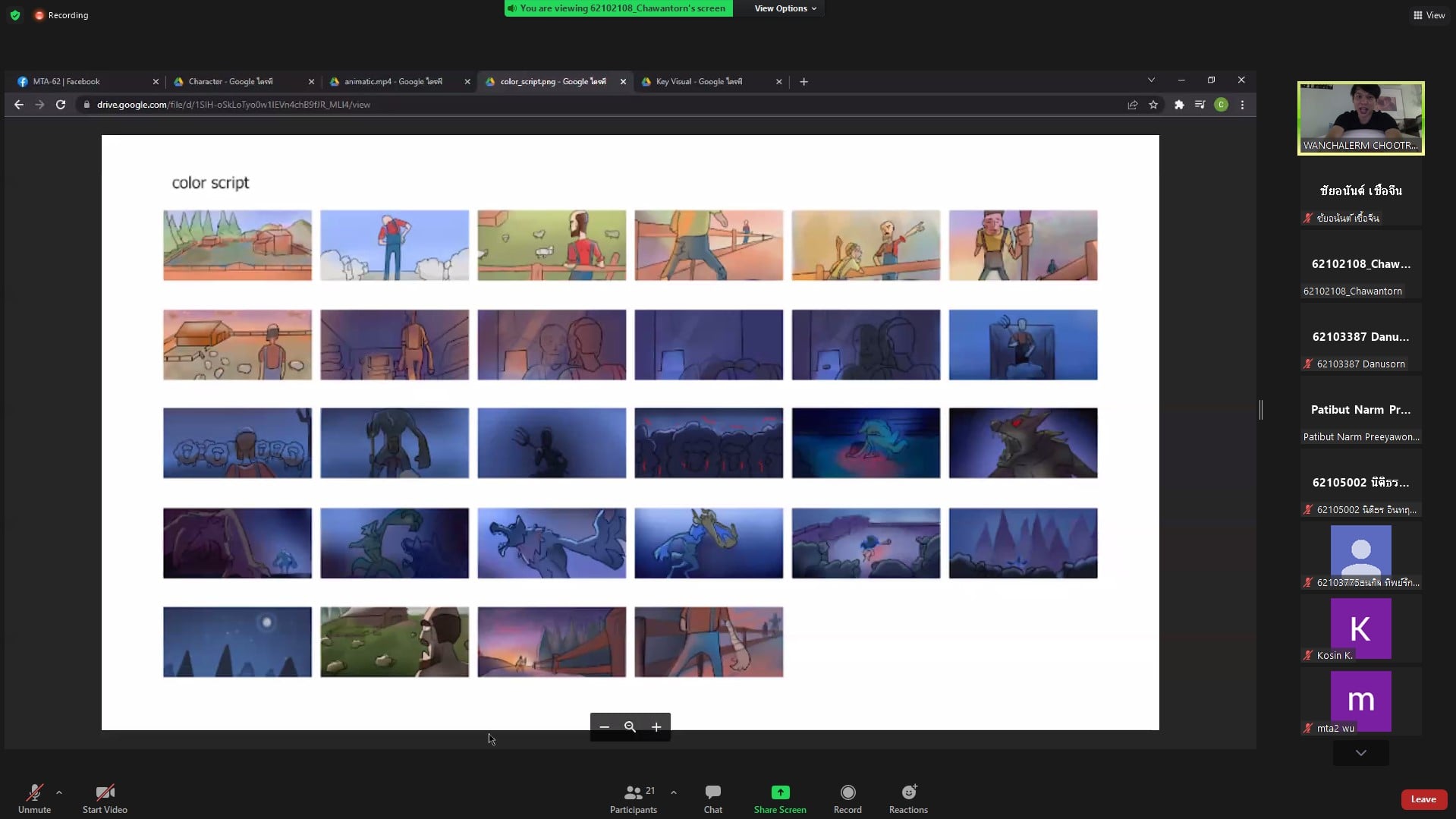
Task: Click the Zoom encryption shield icon
Action: [15, 15]
